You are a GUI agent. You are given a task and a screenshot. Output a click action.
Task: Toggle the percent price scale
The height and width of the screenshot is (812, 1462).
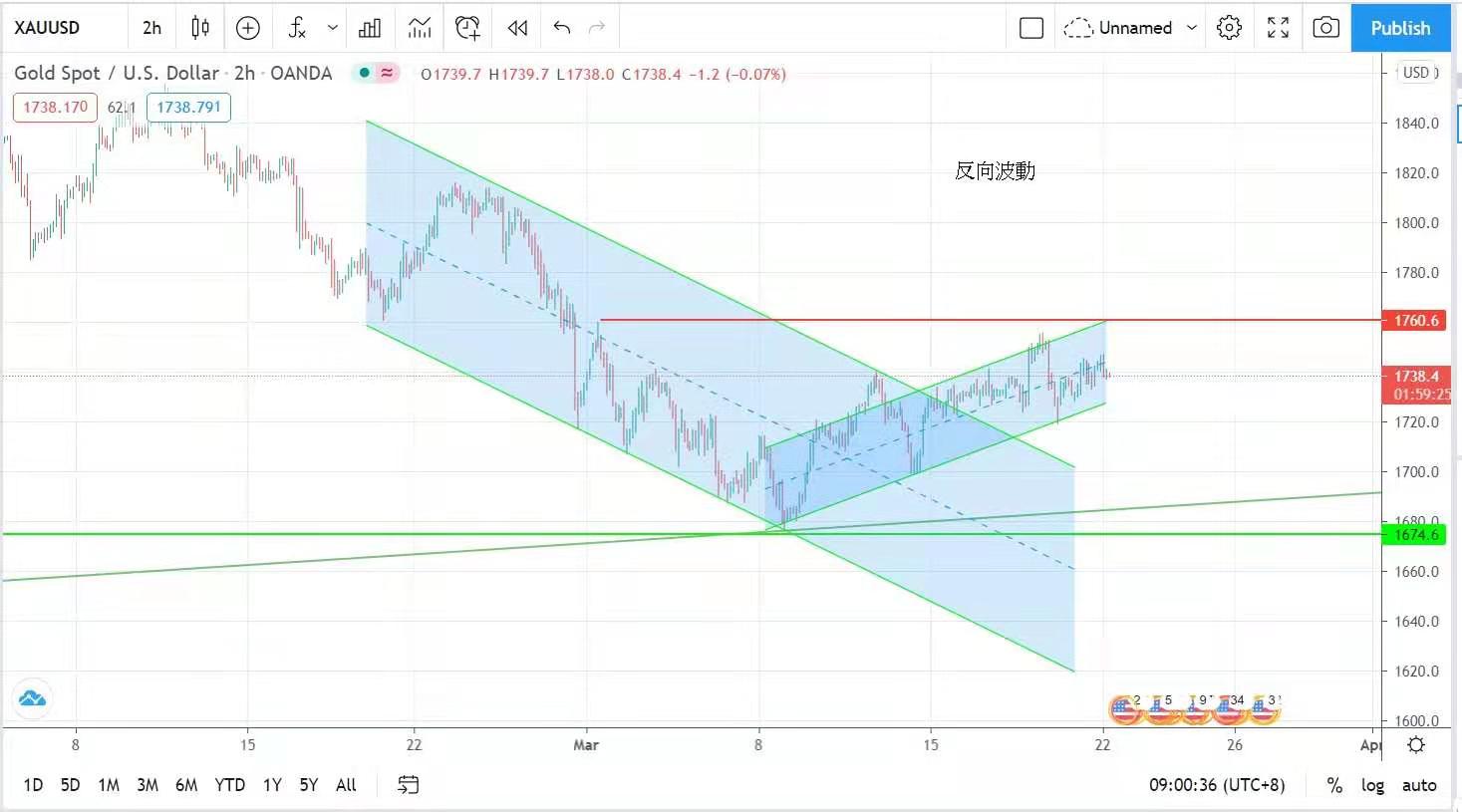point(1334,785)
